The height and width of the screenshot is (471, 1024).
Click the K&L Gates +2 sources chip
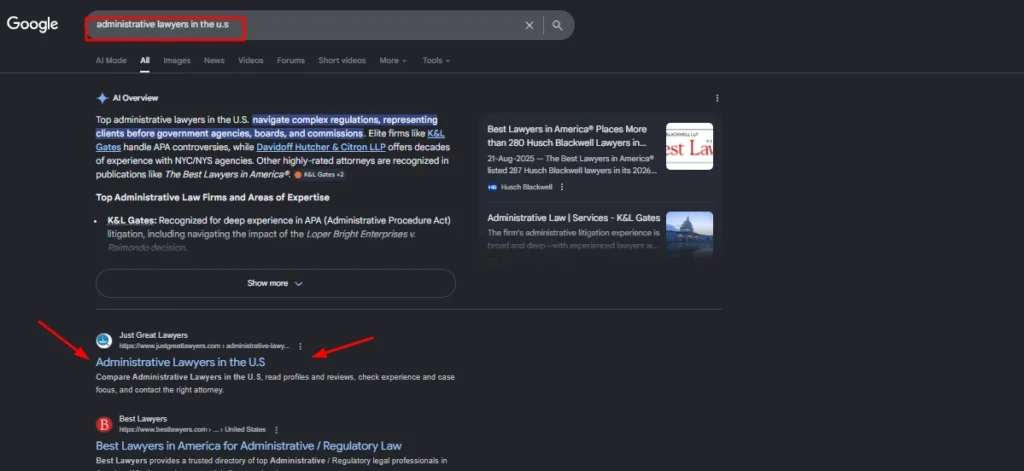[319, 175]
